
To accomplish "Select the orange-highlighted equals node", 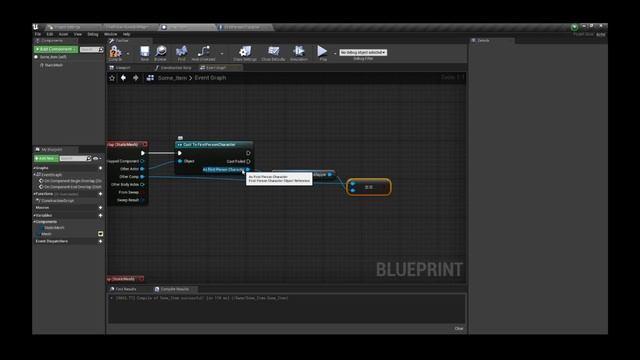I will coord(369,187).
